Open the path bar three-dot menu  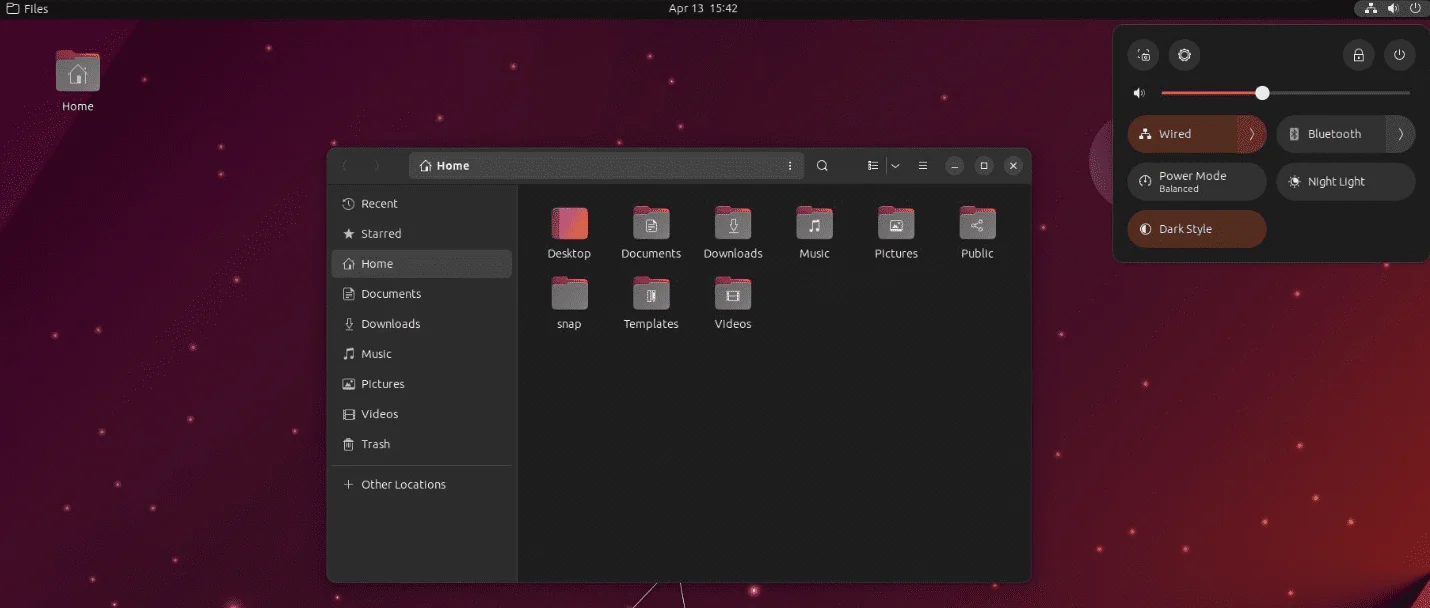790,166
